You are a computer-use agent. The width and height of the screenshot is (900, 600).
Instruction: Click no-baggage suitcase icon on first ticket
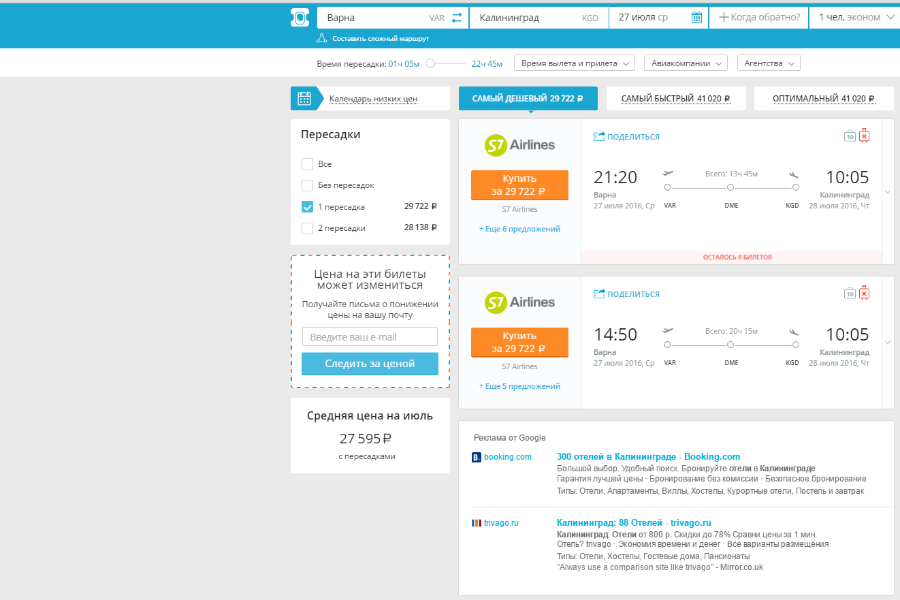(864, 136)
